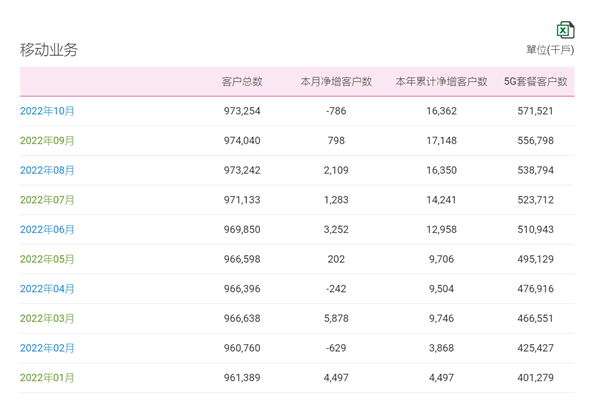Open the 2022年04月 link
Screen dimensions: 600x410
pos(47,289)
